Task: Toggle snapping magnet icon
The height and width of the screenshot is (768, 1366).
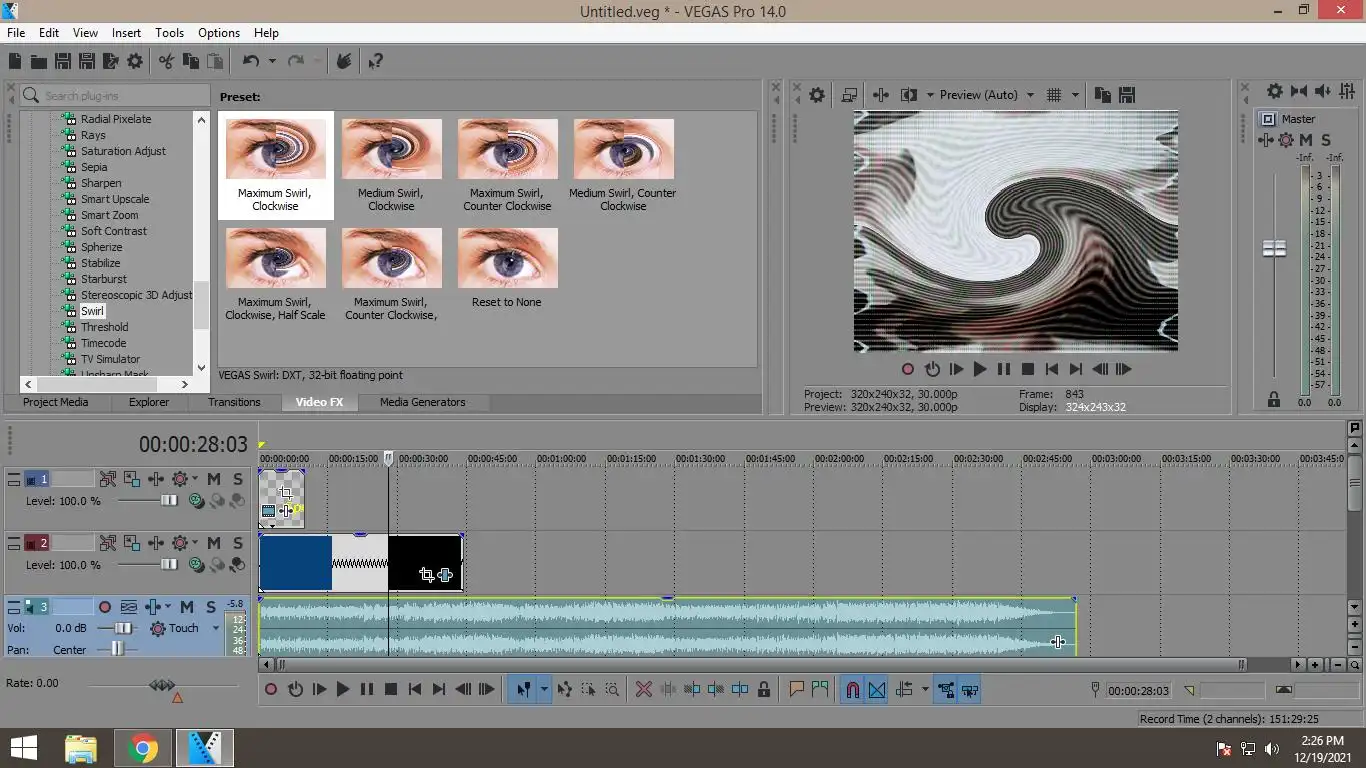Action: 852,689
